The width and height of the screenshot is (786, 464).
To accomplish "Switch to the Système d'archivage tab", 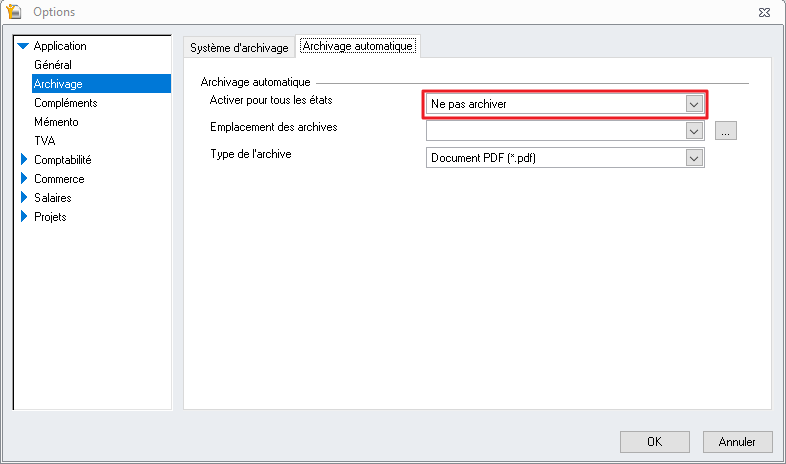I will pyautogui.click(x=240, y=47).
